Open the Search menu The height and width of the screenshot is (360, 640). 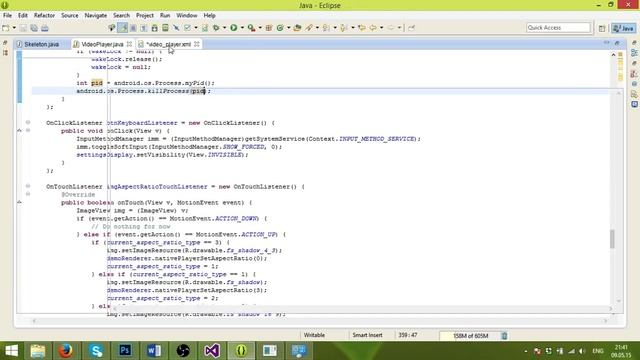pos(121,15)
